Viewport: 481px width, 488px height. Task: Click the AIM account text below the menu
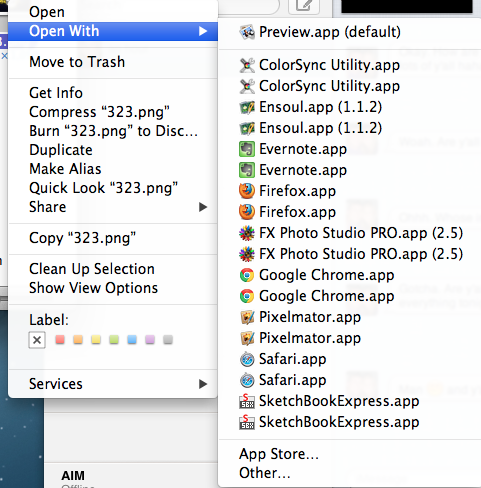(73, 476)
